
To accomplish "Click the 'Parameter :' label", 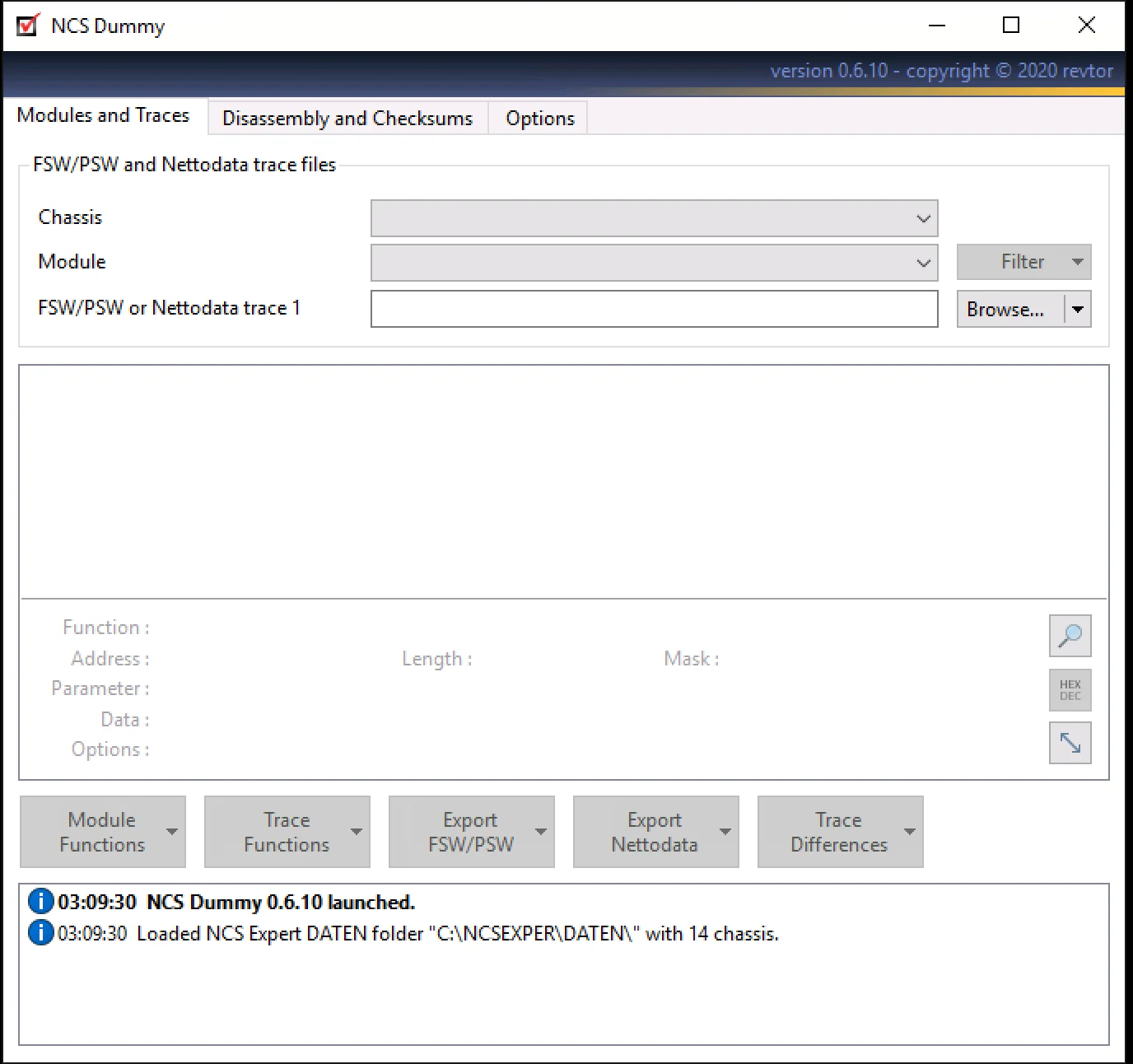I will [x=100, y=688].
